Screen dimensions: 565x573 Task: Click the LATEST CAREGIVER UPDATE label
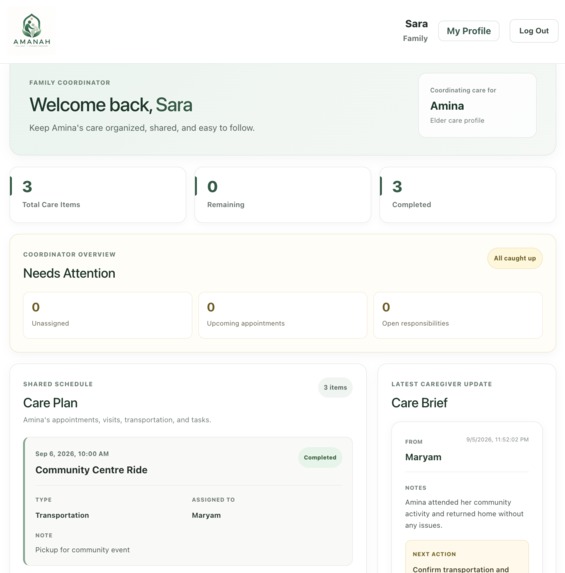[441, 384]
